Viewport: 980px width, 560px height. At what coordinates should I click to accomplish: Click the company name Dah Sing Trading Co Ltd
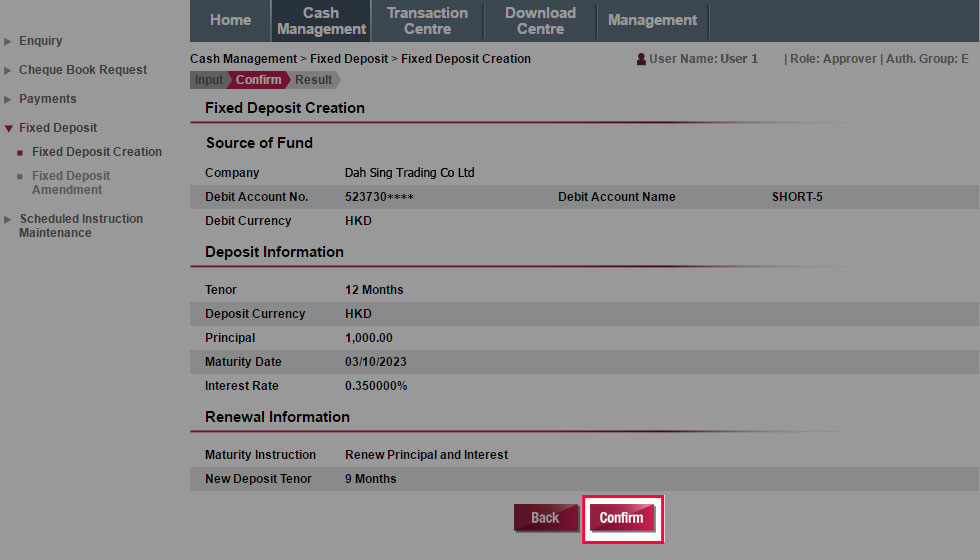coord(409,172)
